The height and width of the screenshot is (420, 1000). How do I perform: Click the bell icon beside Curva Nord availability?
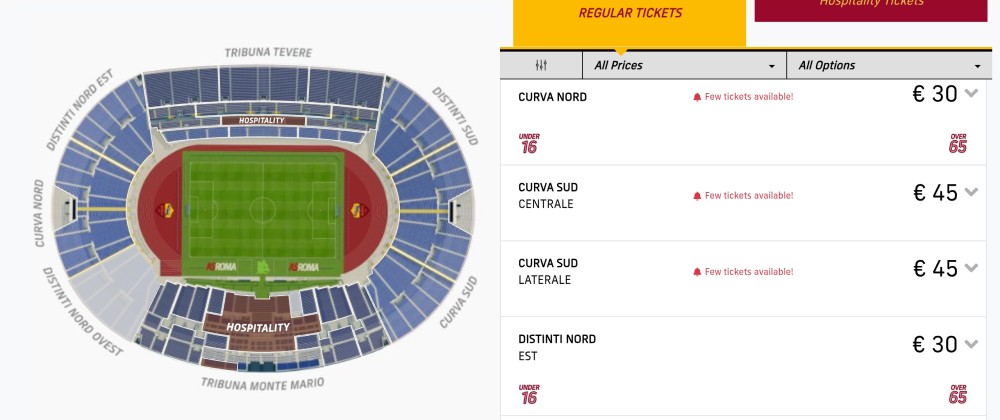click(x=697, y=97)
